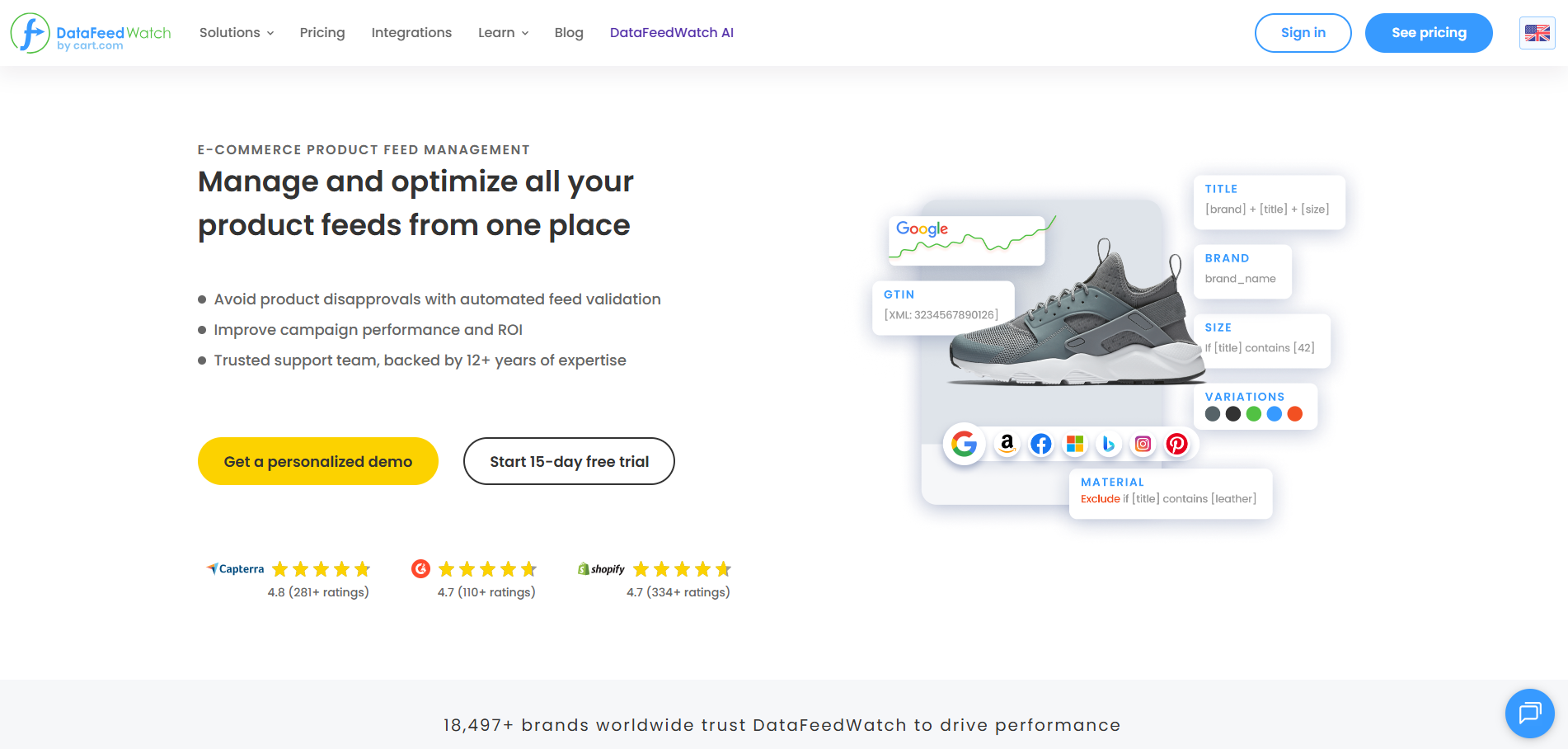Open the DataFeedWatch AI menu item
This screenshot has height=749, width=1568.
click(x=672, y=33)
